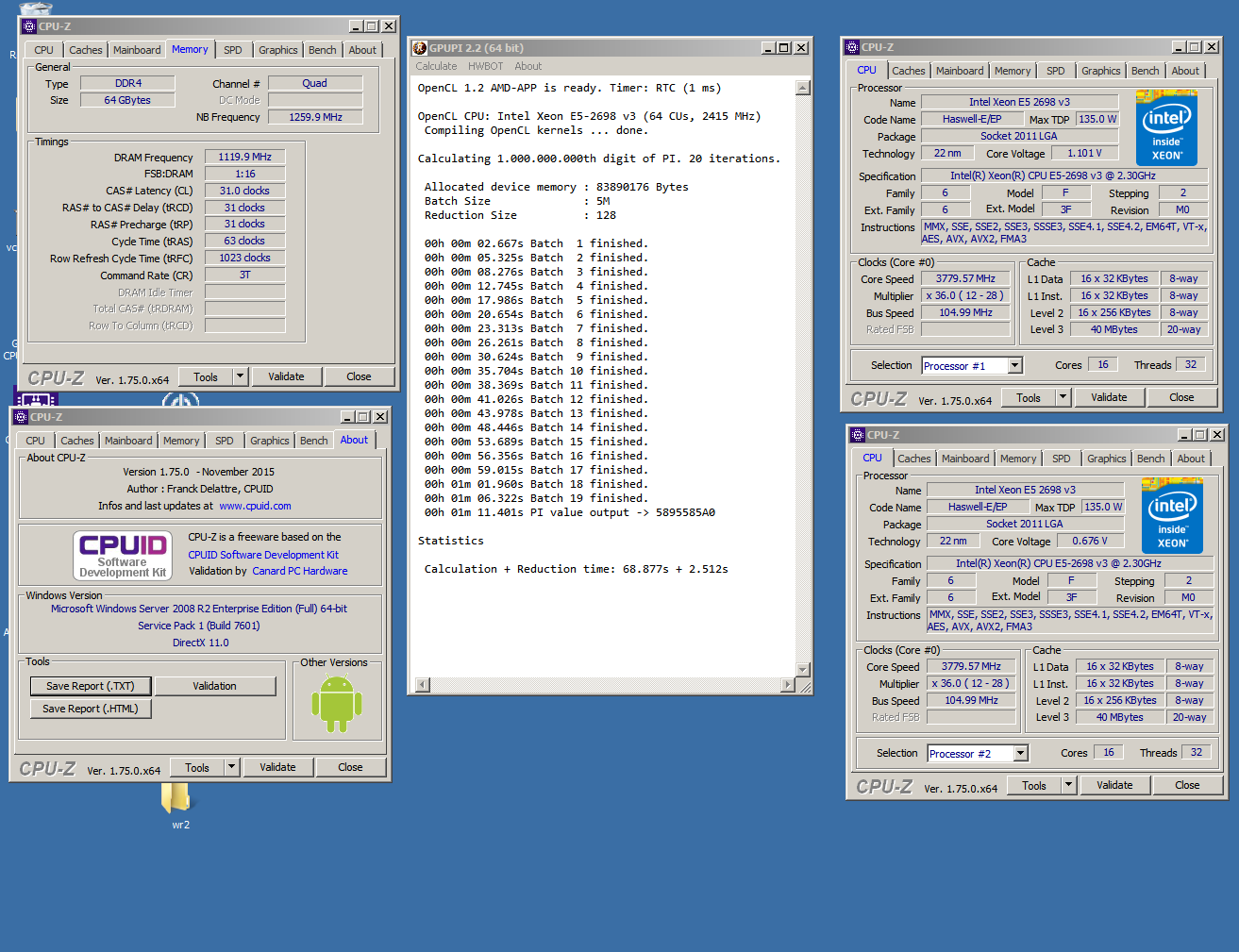Open the wr2 folder on desktop
This screenshot has width=1239, height=952.
176,799
